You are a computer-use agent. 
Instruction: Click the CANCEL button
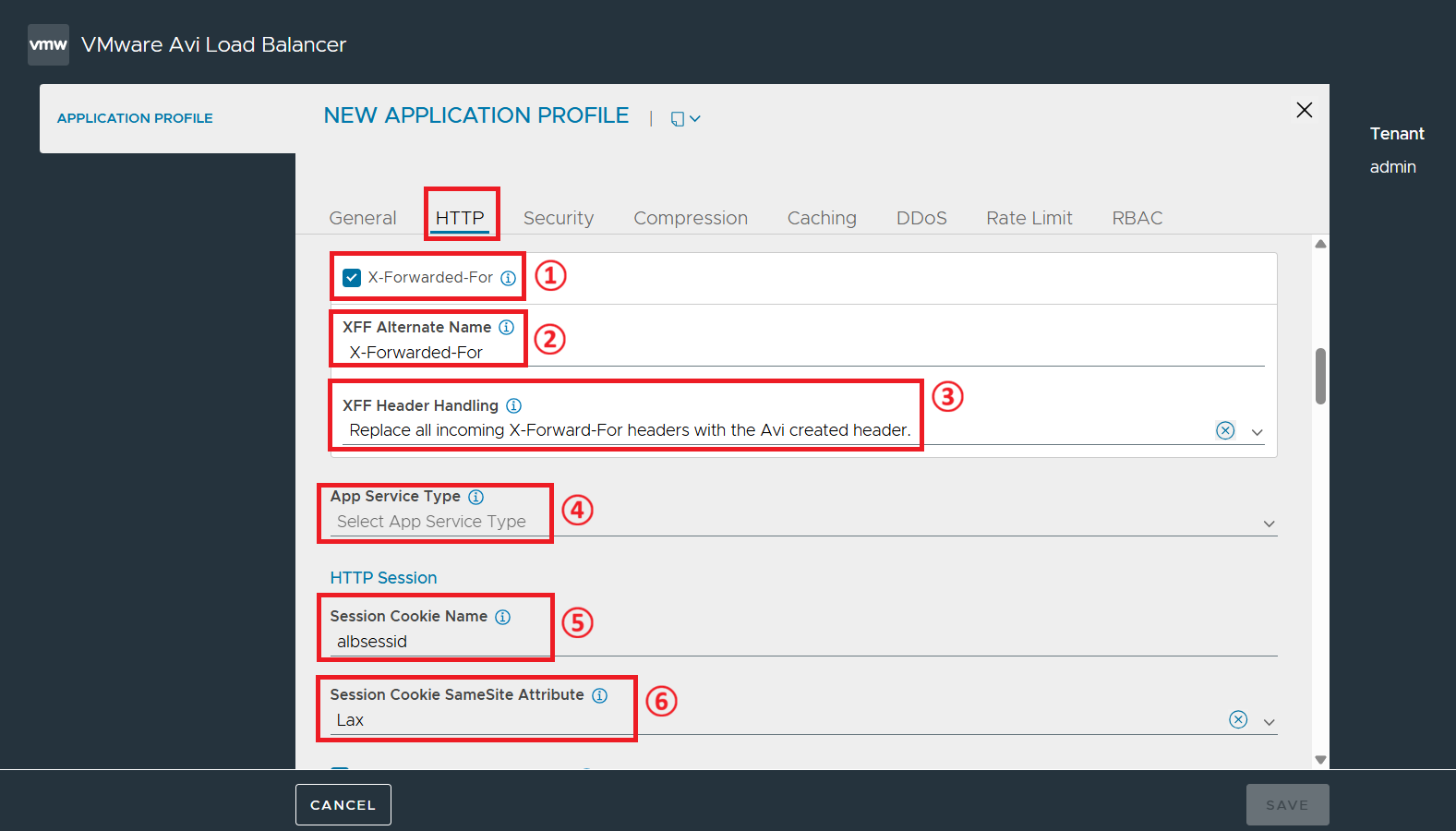(x=343, y=805)
